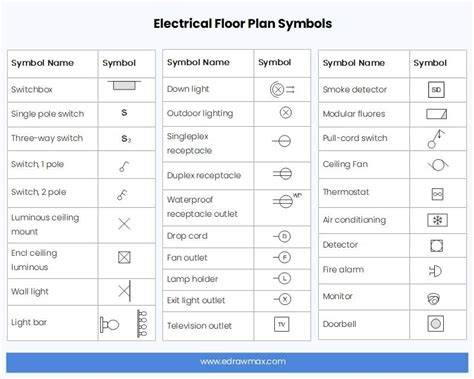This screenshot has height=379, width=474.
Task: Click the Monitor camera symbol
Action: click(x=434, y=298)
